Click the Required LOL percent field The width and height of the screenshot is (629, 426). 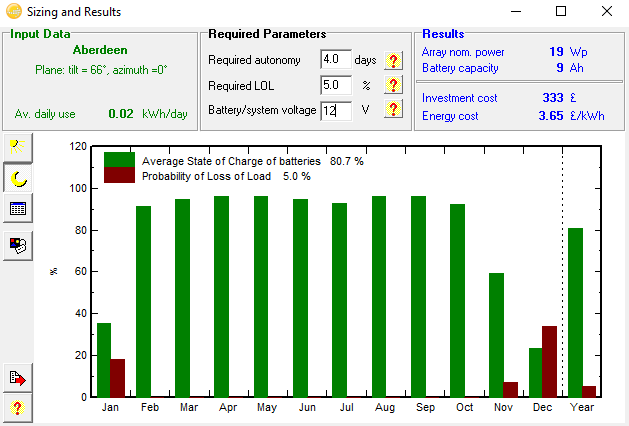click(335, 85)
